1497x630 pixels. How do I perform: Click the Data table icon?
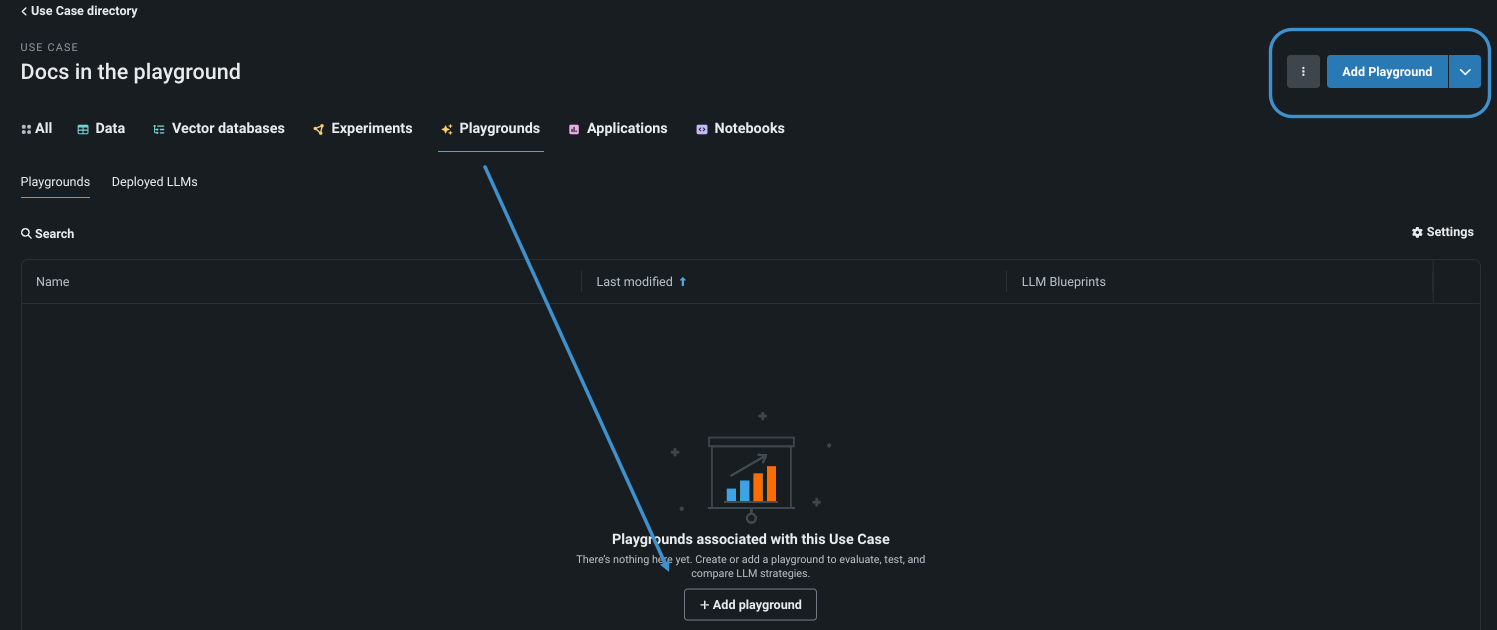coord(83,129)
